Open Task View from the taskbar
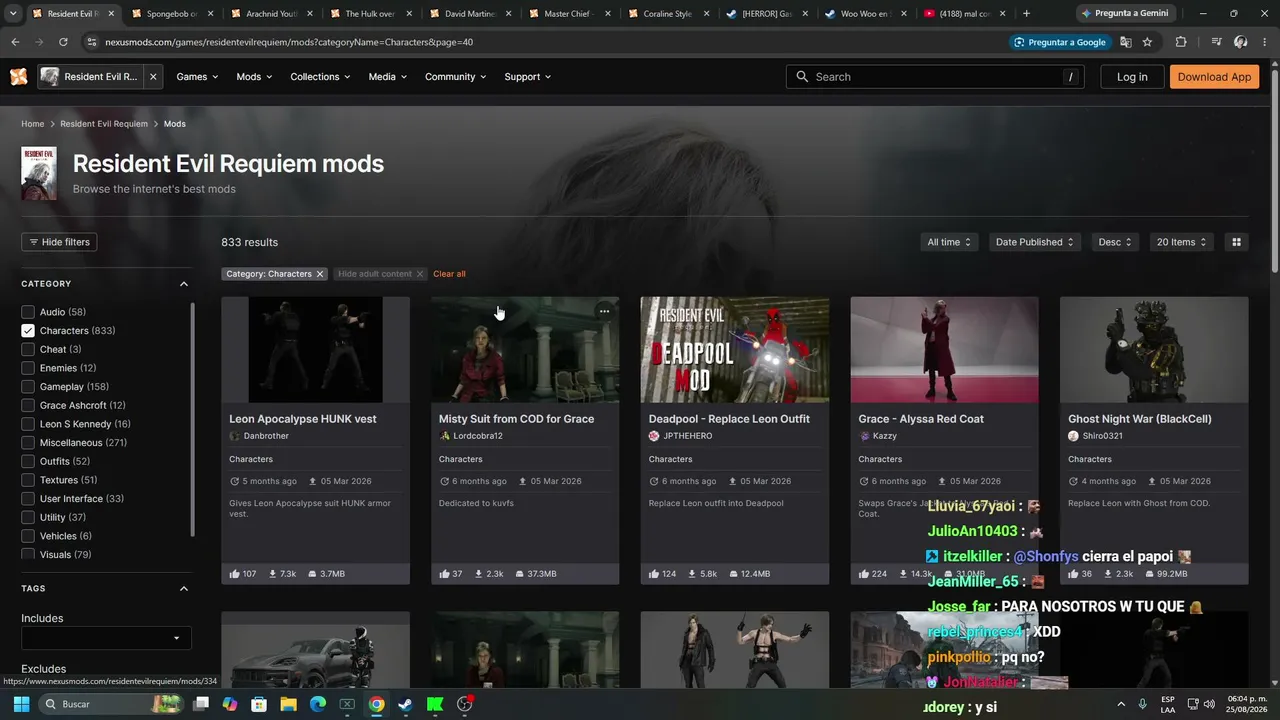This screenshot has width=1280, height=720. (201, 704)
